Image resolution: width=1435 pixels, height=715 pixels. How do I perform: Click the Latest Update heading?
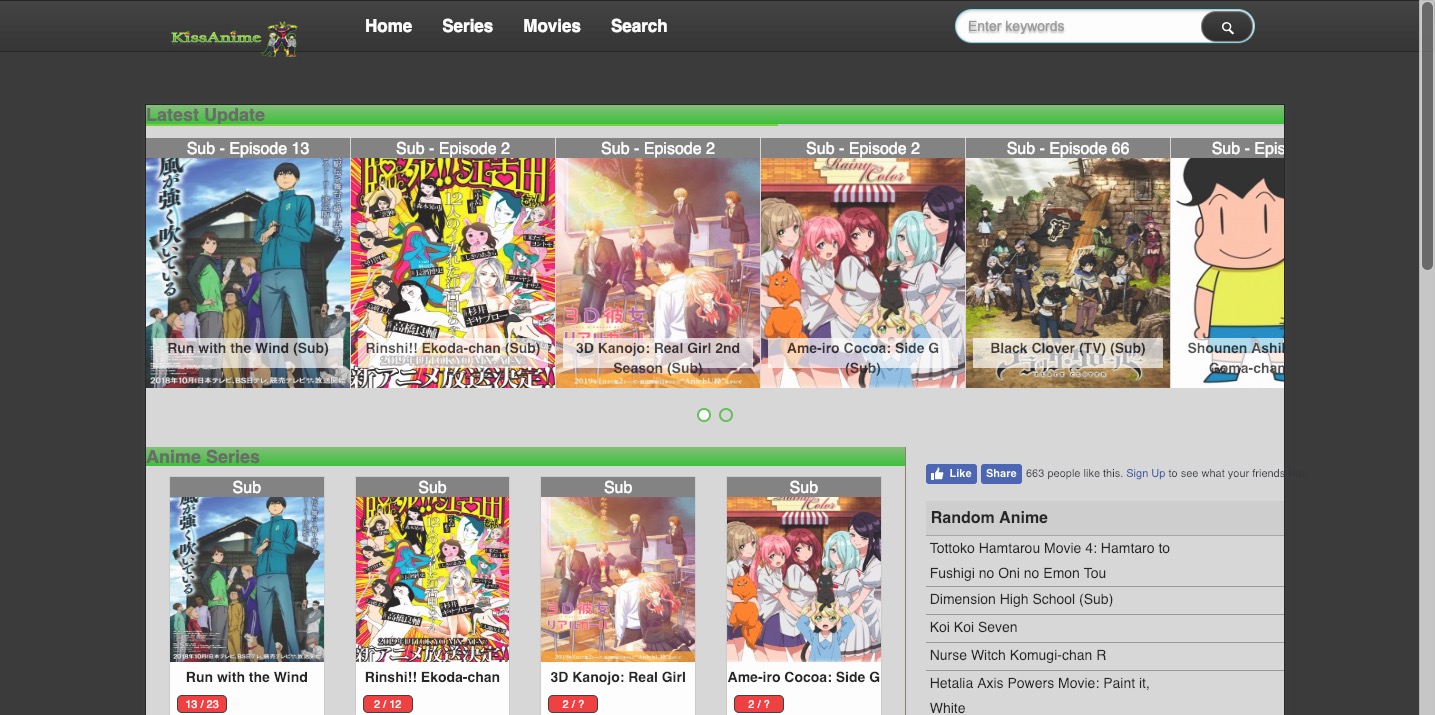[205, 115]
